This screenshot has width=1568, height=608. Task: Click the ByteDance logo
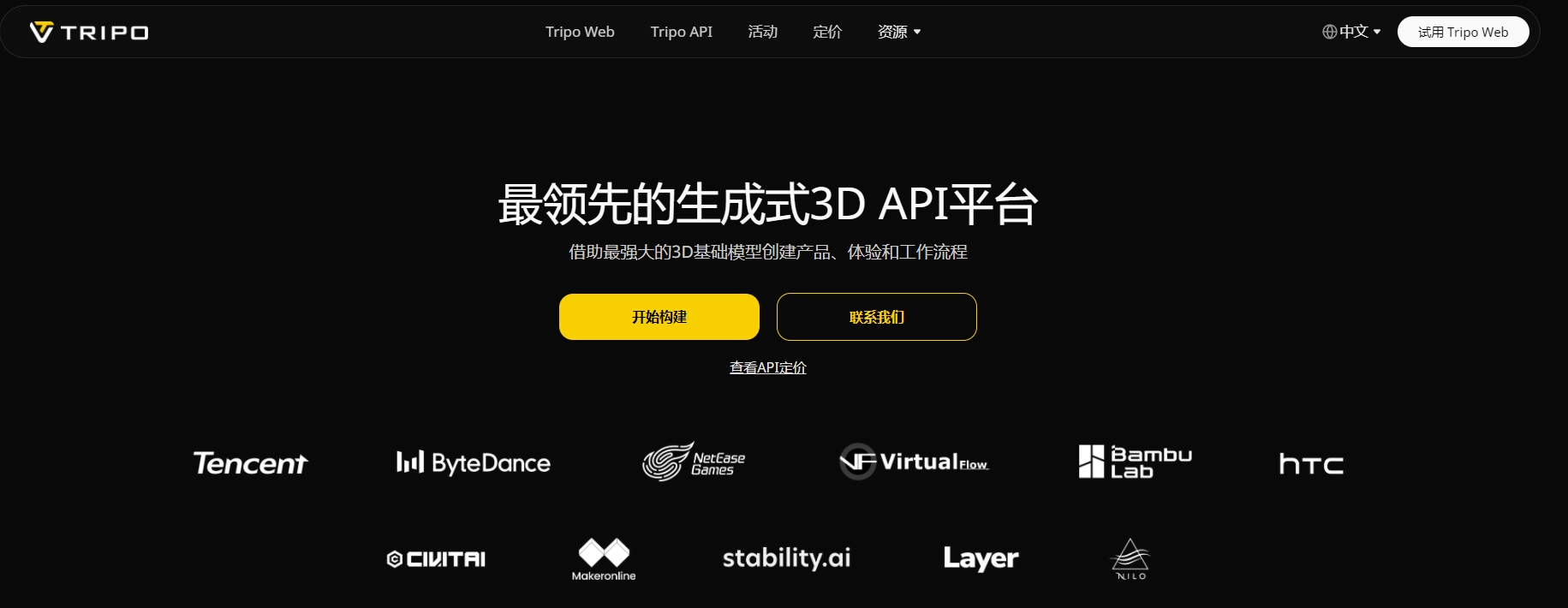click(473, 463)
